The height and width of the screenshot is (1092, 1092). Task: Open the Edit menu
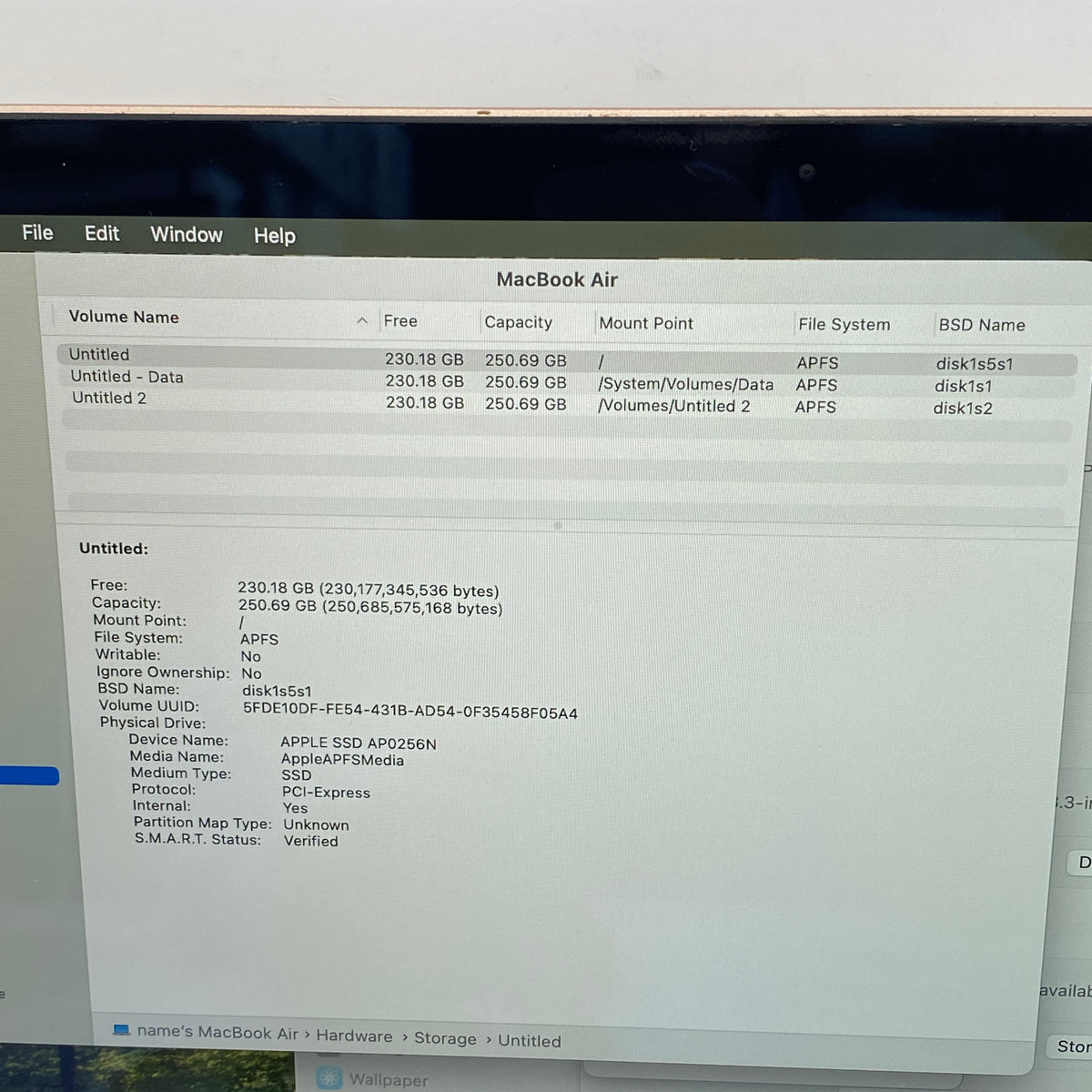(102, 234)
